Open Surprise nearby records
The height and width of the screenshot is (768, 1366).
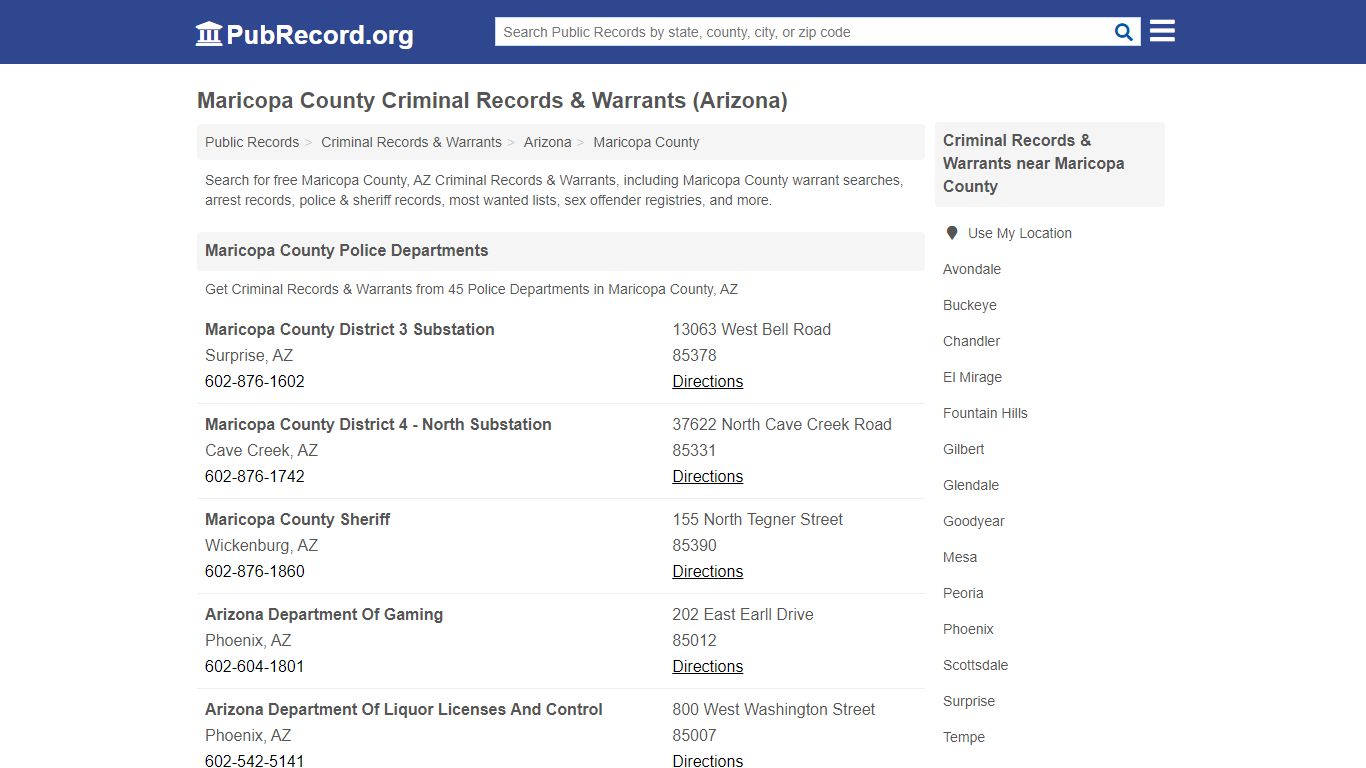coord(969,701)
